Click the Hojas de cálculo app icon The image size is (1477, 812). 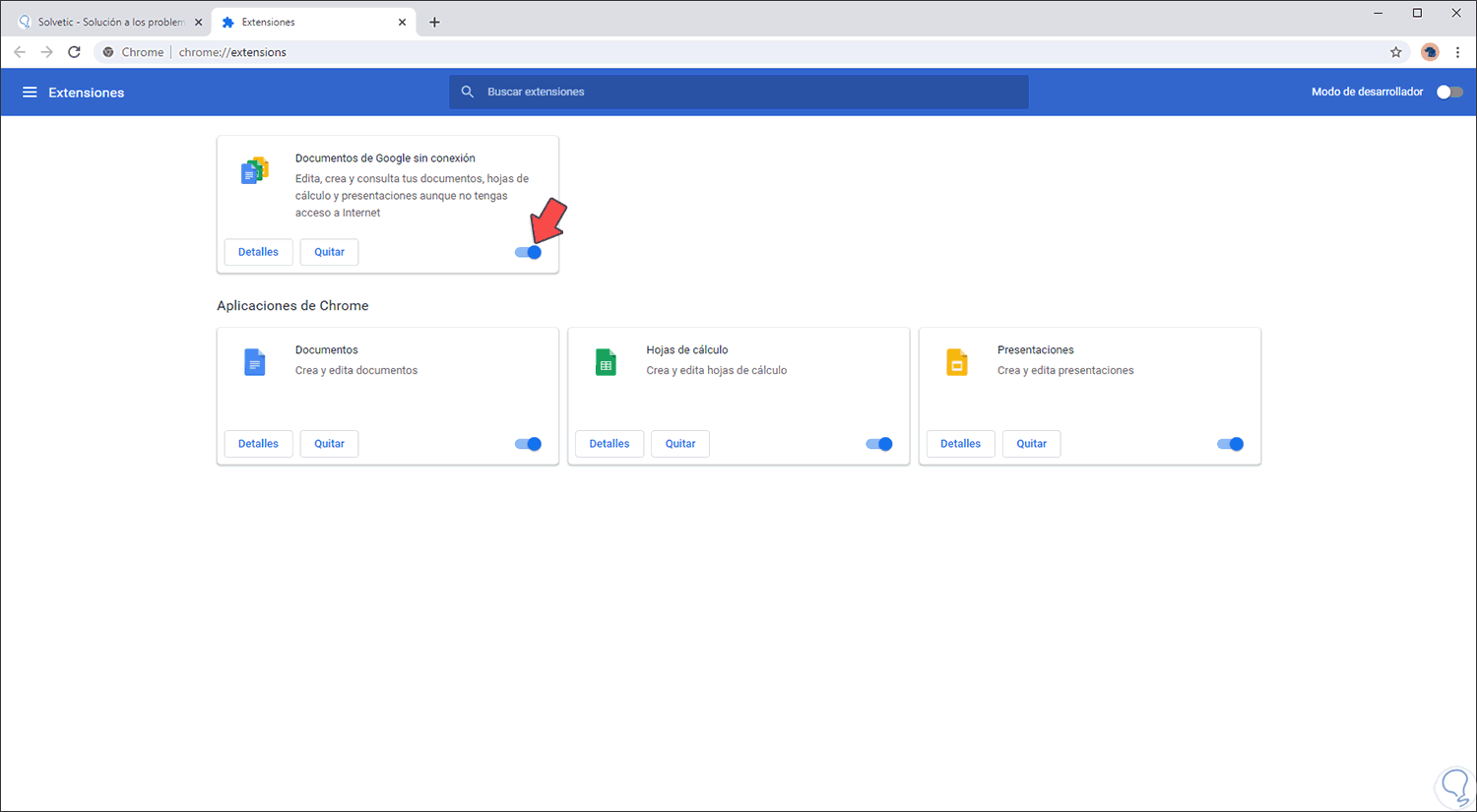(606, 362)
